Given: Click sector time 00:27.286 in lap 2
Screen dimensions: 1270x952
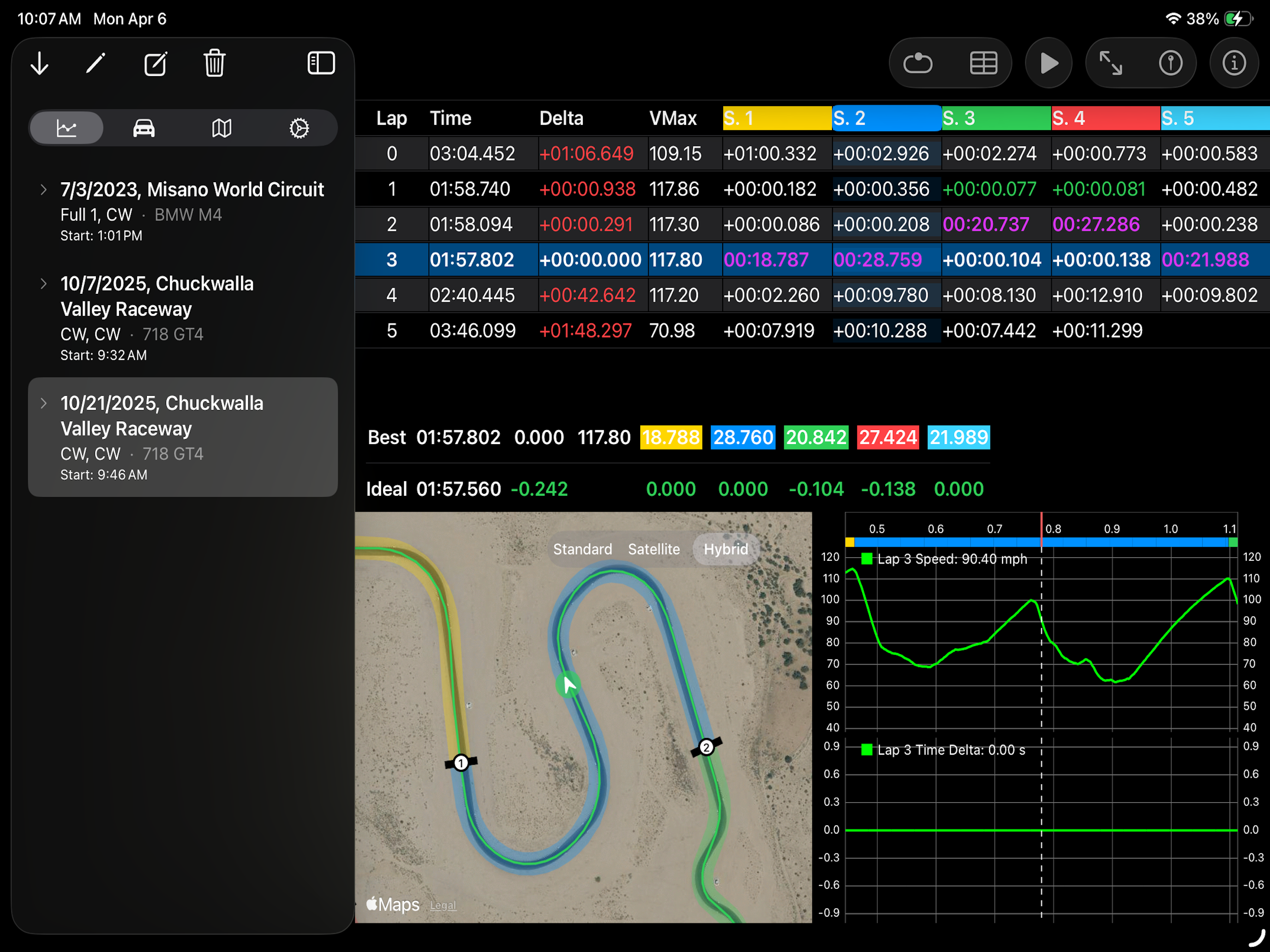Looking at the screenshot, I should coord(1096,224).
